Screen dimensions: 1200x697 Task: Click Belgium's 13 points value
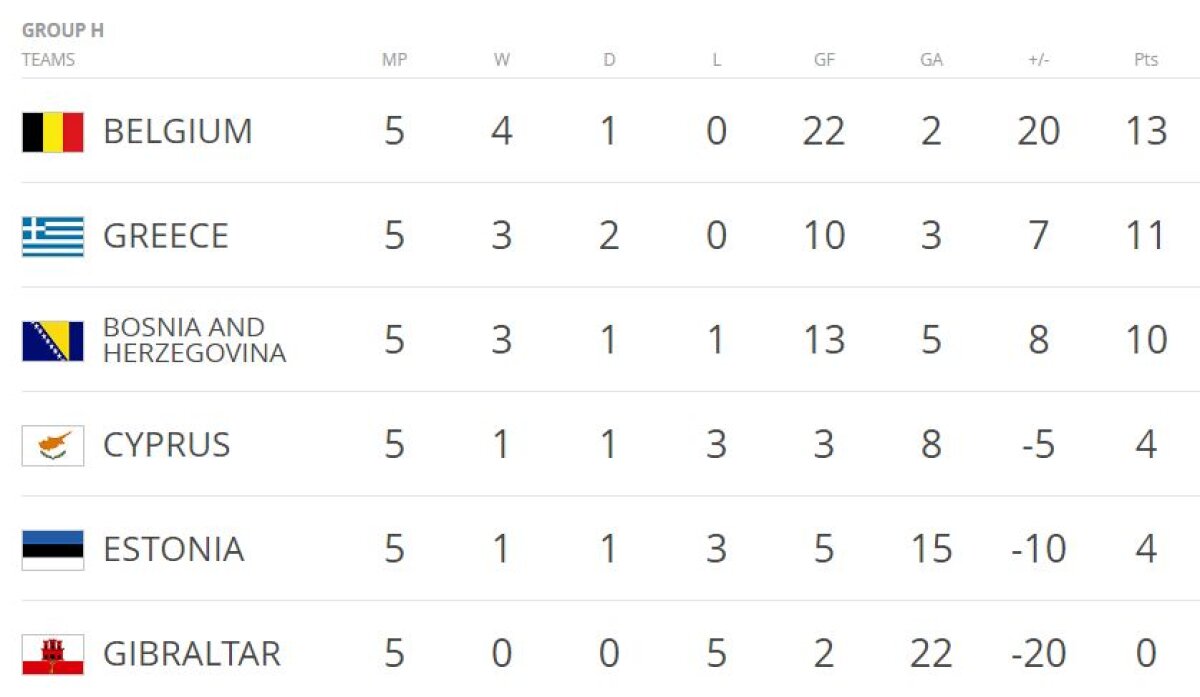point(1146,132)
